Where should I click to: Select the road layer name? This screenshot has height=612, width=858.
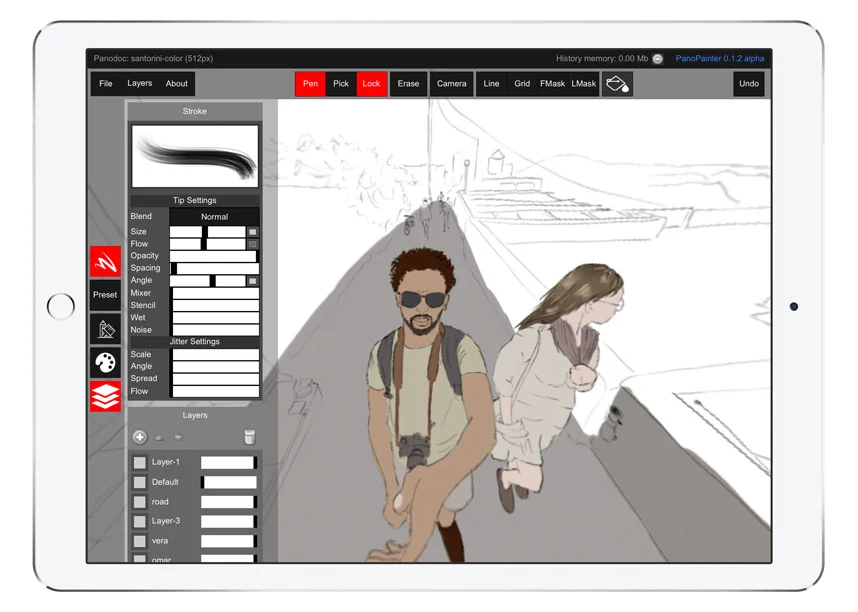coord(160,502)
